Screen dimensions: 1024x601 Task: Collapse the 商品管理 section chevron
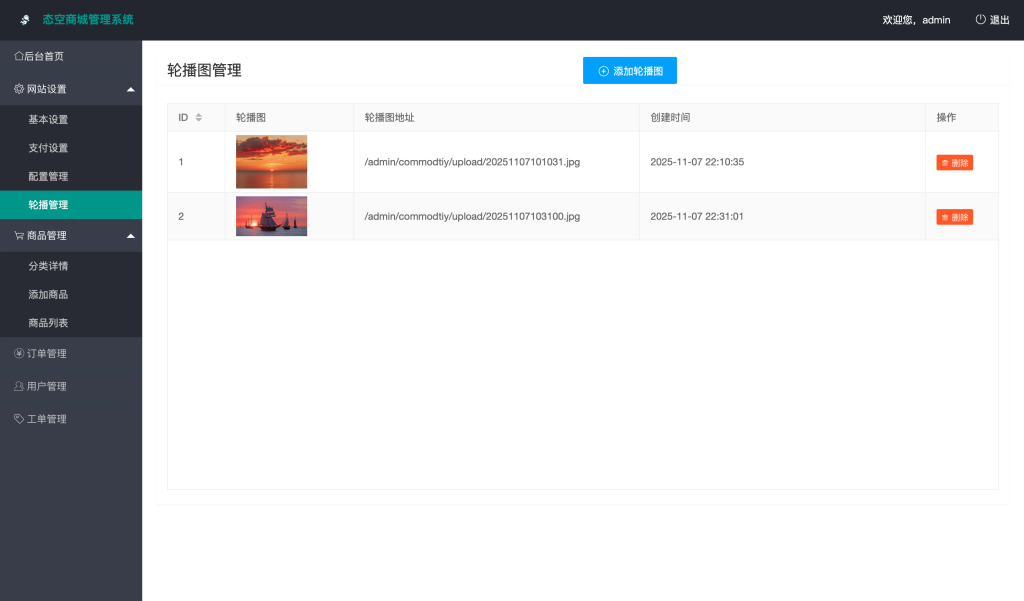[130, 235]
